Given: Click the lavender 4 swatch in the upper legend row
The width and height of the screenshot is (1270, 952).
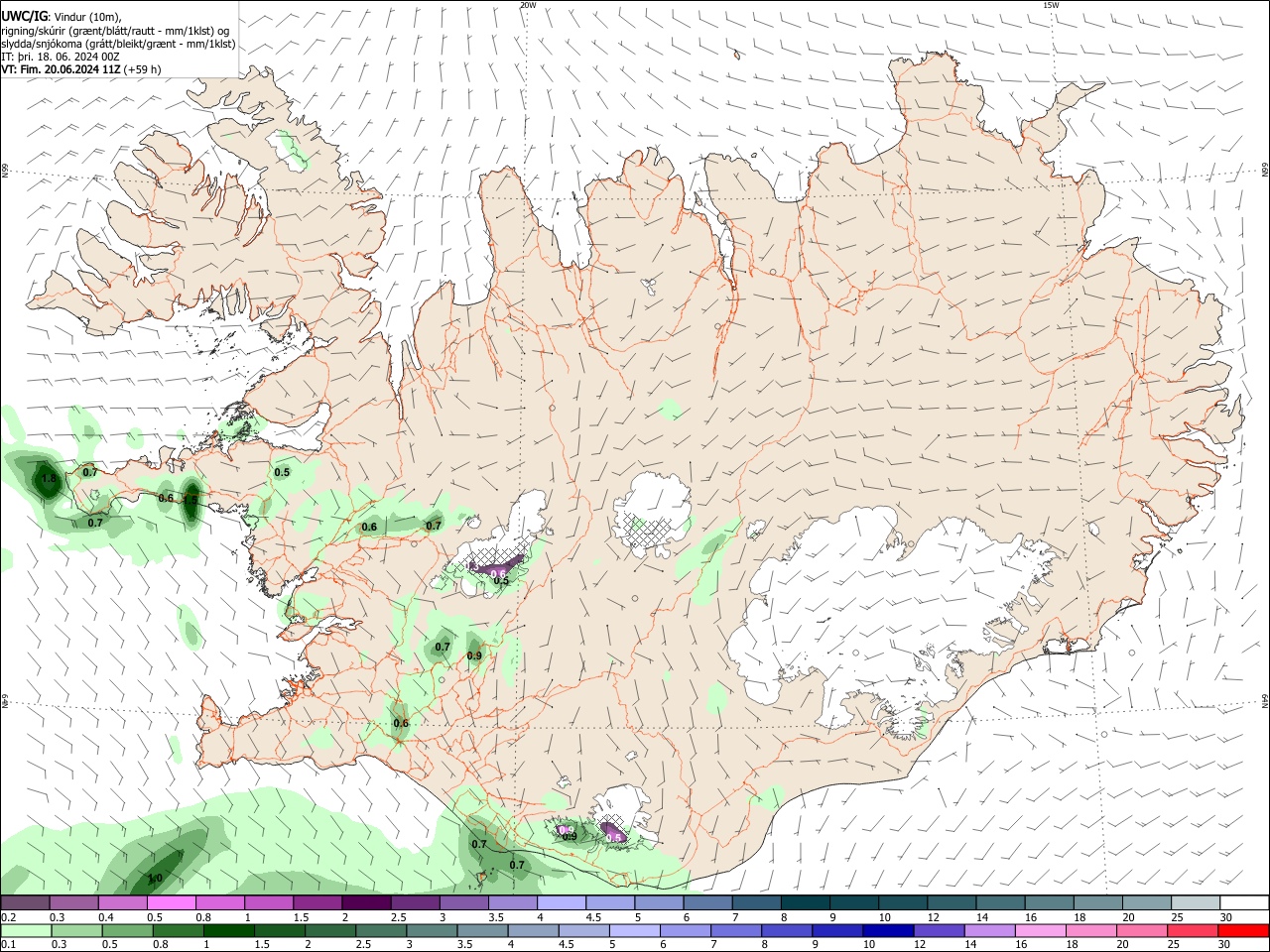Looking at the screenshot, I should pyautogui.click(x=561, y=902).
